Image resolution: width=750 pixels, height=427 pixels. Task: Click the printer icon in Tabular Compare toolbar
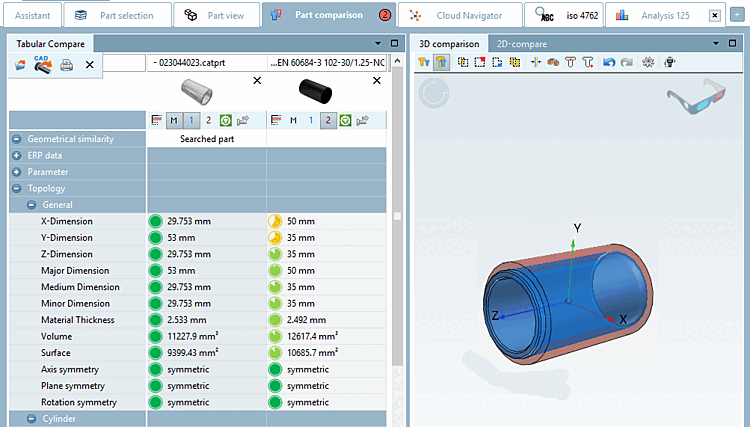(66, 64)
